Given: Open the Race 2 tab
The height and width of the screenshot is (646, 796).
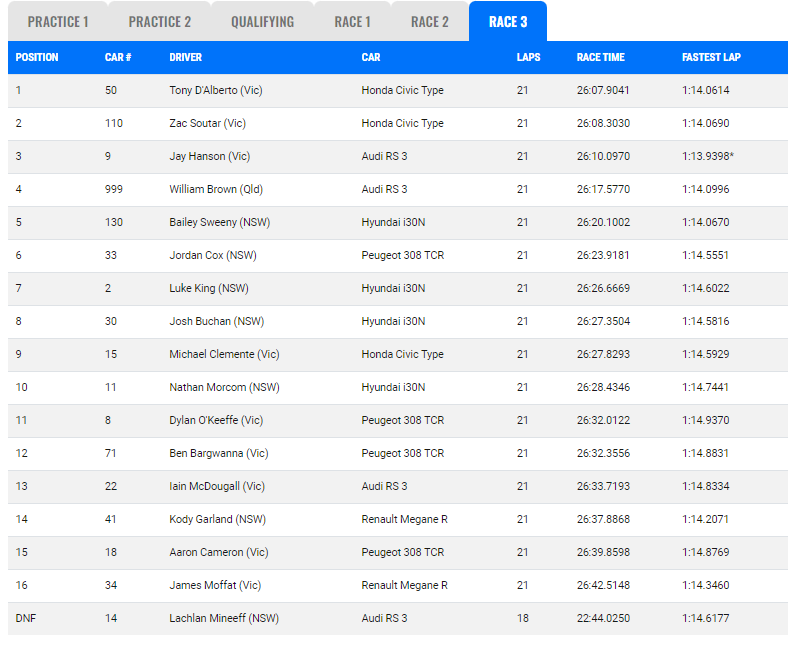Looking at the screenshot, I should click(429, 22).
